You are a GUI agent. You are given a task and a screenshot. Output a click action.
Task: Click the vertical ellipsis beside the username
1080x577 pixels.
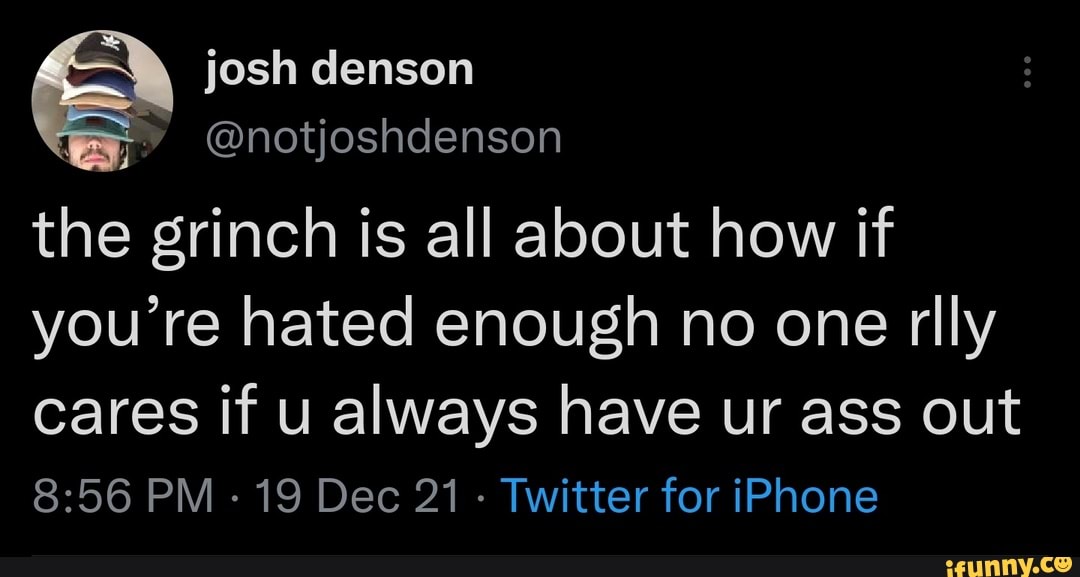coord(1026,72)
